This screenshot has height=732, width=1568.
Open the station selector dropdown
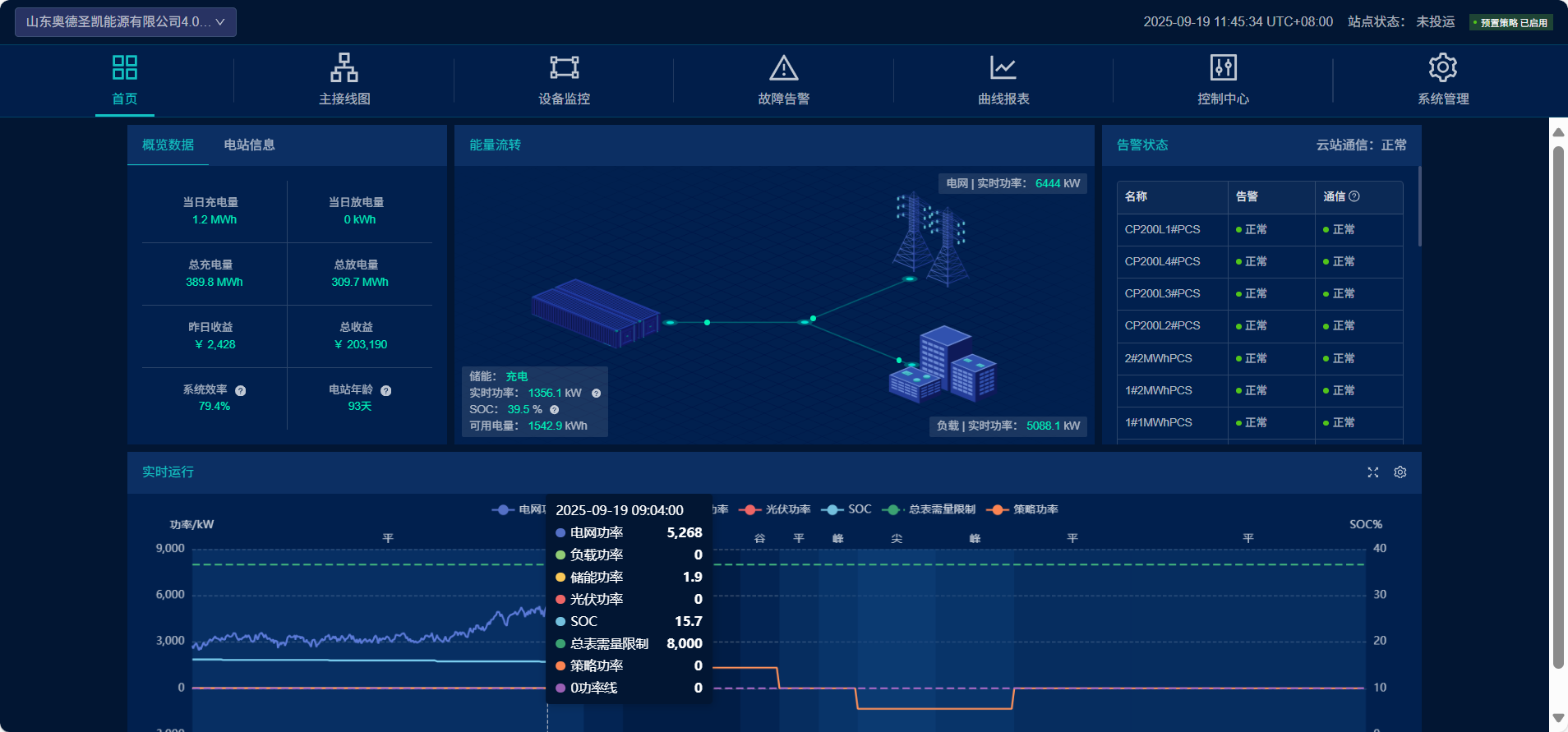coord(126,22)
